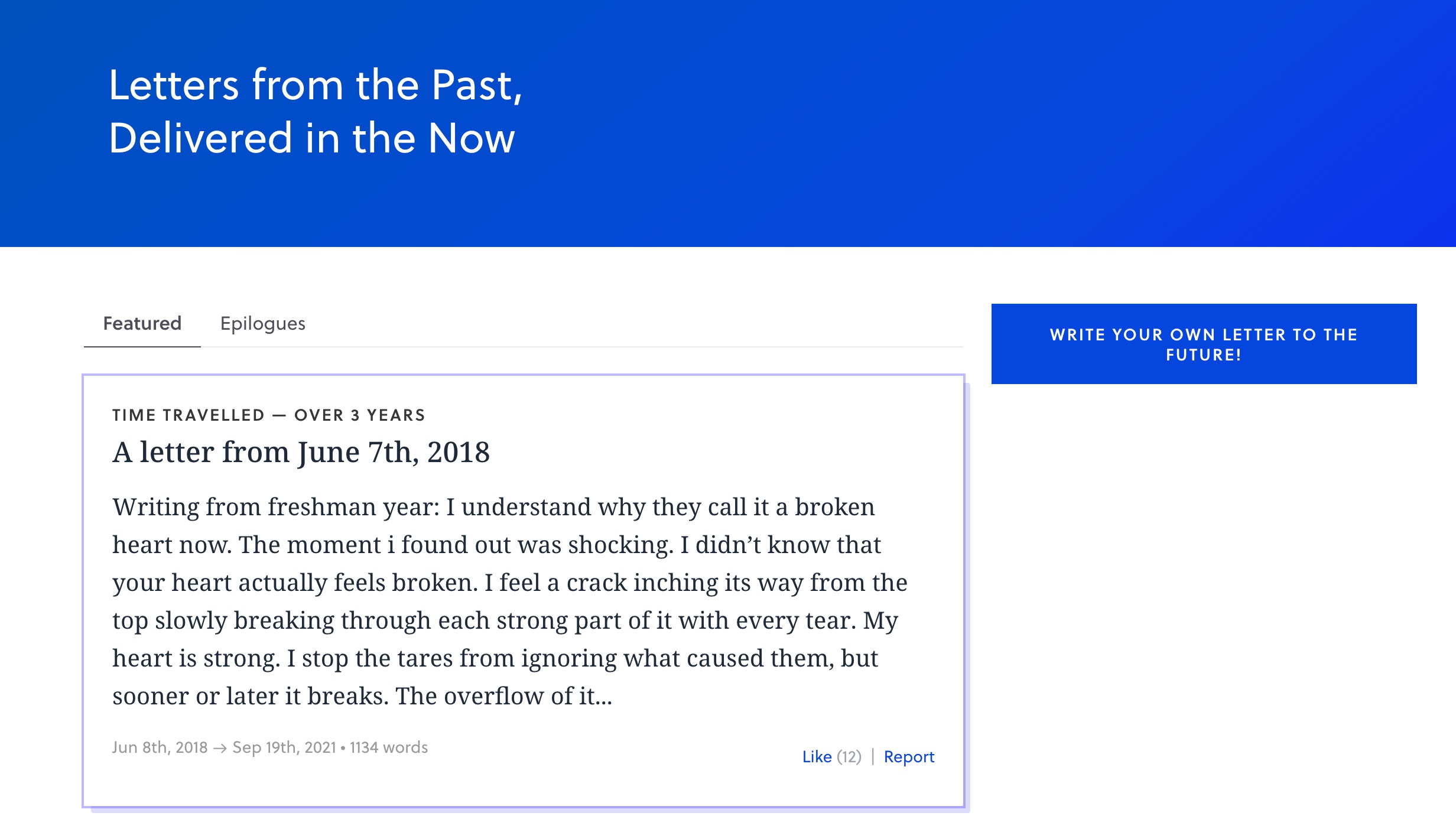The image size is (1456, 819).
Task: Like the June 7th letter
Action: pyautogui.click(x=817, y=757)
